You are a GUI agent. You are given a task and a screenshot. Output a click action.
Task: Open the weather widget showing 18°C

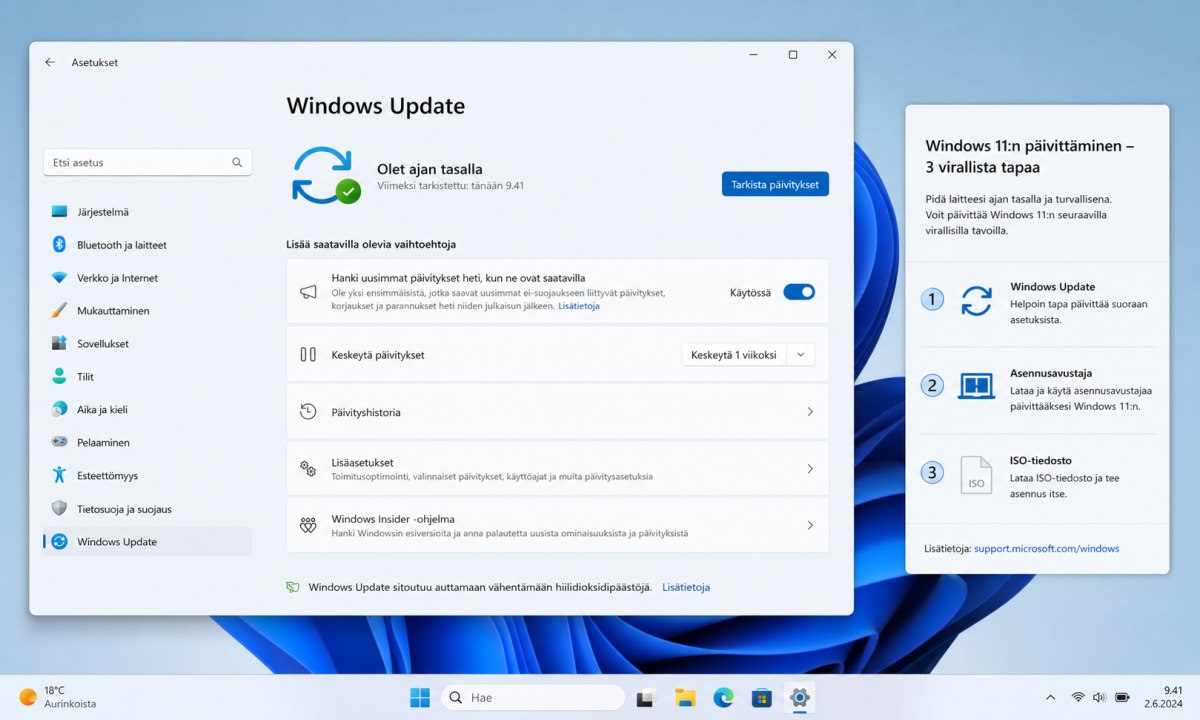pyautogui.click(x=58, y=697)
